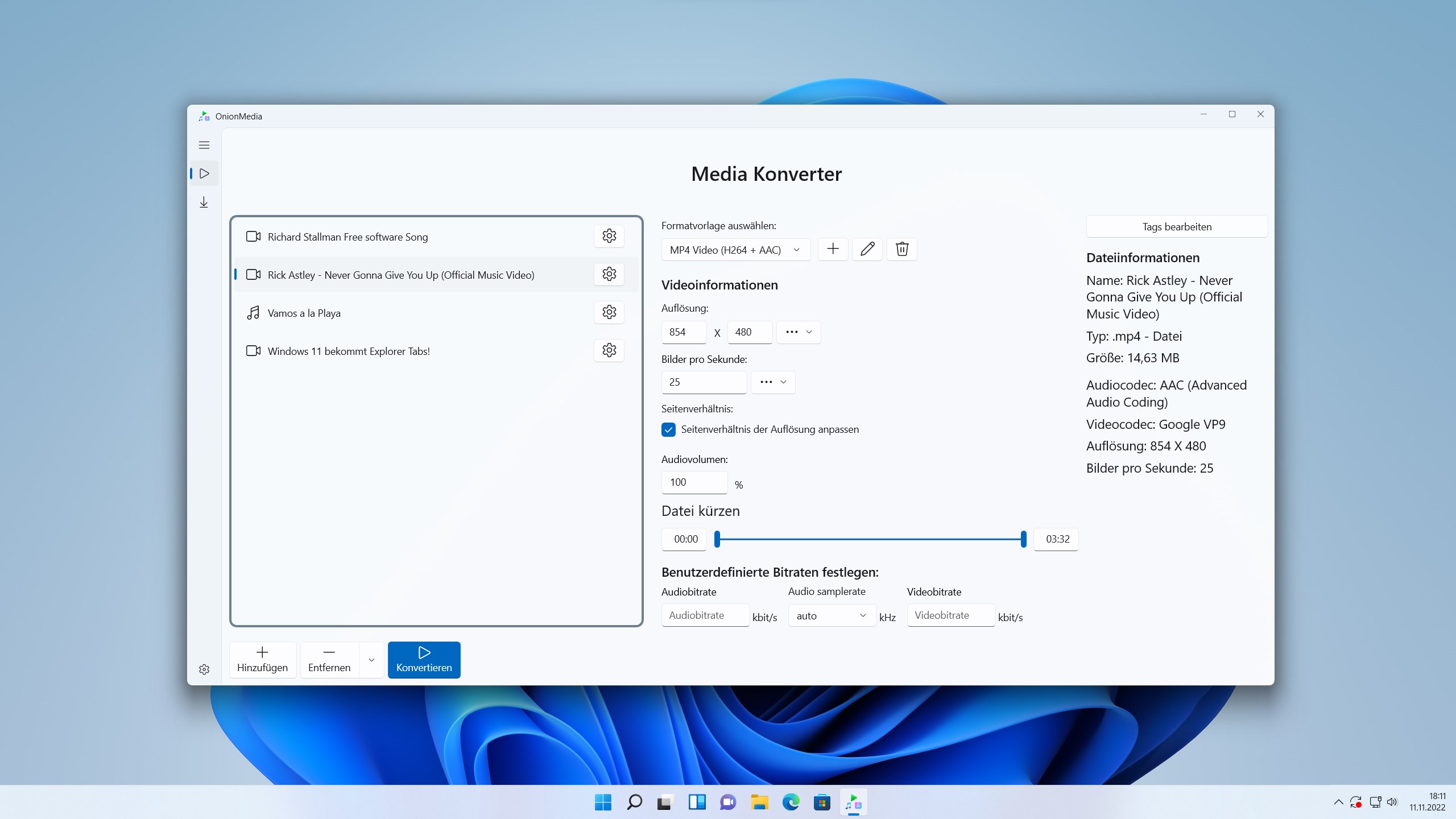Click the resolution width field showing 854
The image size is (1456, 819).
(x=684, y=332)
